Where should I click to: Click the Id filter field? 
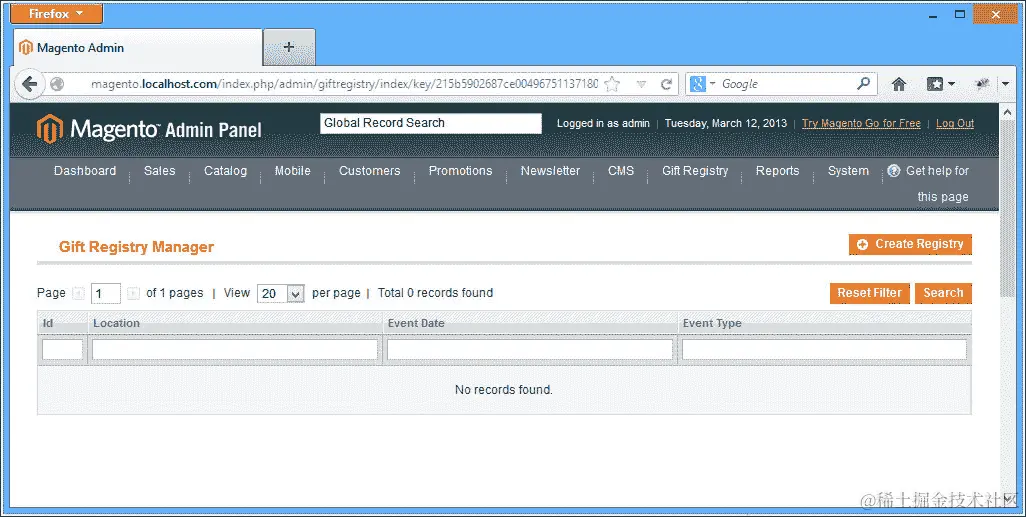click(63, 349)
